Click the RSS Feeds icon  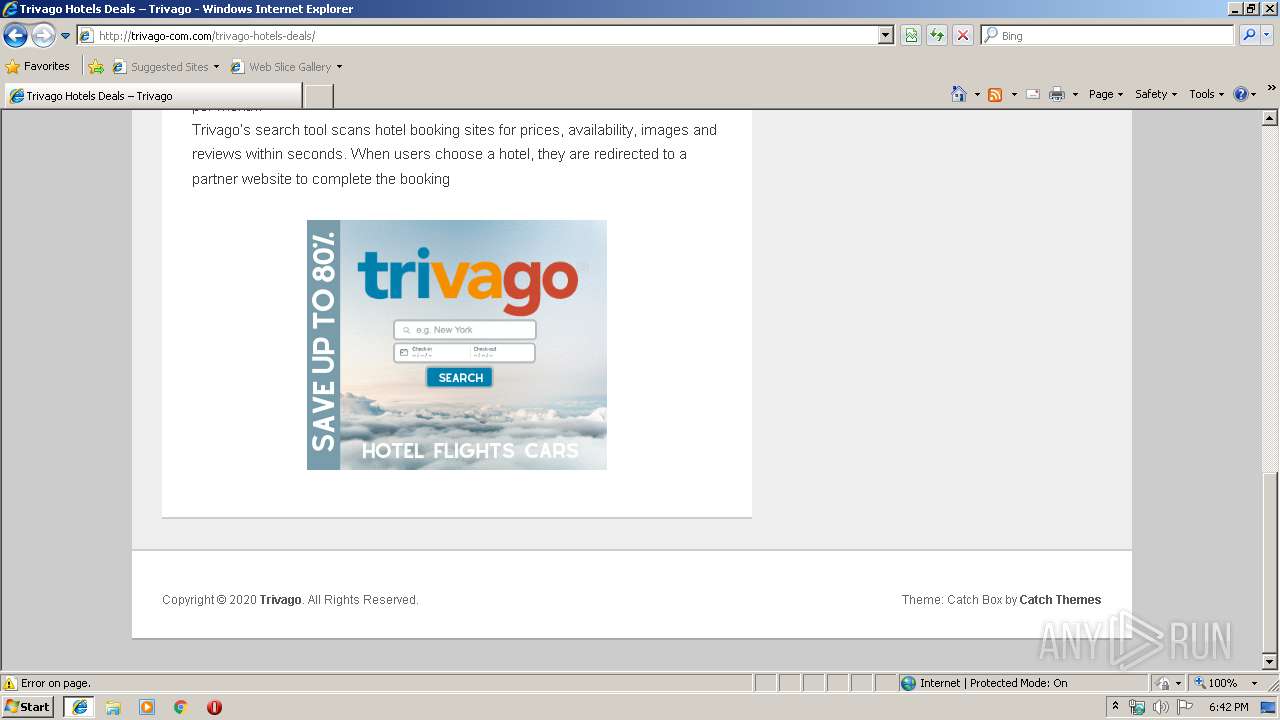[x=995, y=94]
